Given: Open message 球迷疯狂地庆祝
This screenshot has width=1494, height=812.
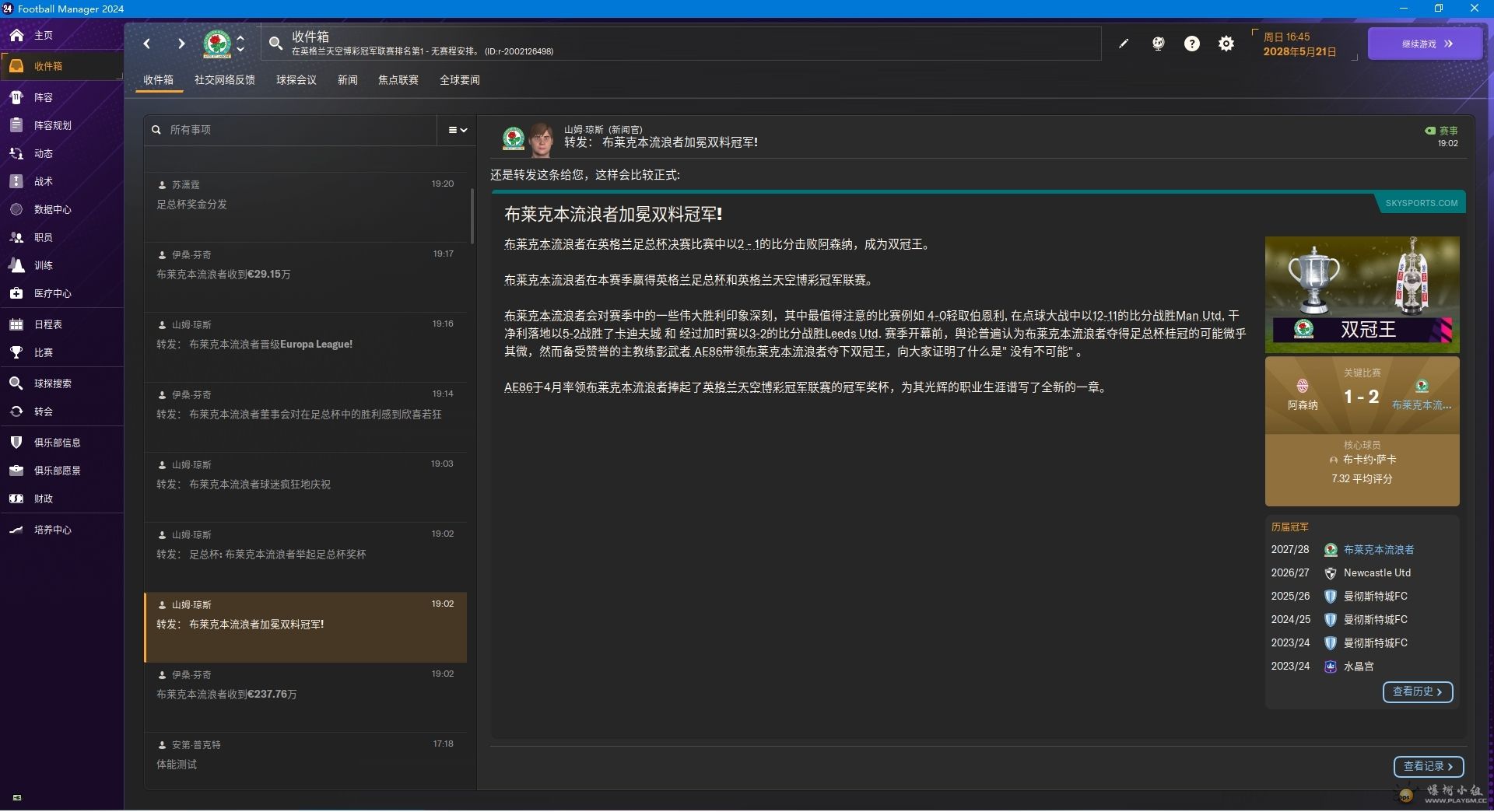Looking at the screenshot, I should coord(306,486).
